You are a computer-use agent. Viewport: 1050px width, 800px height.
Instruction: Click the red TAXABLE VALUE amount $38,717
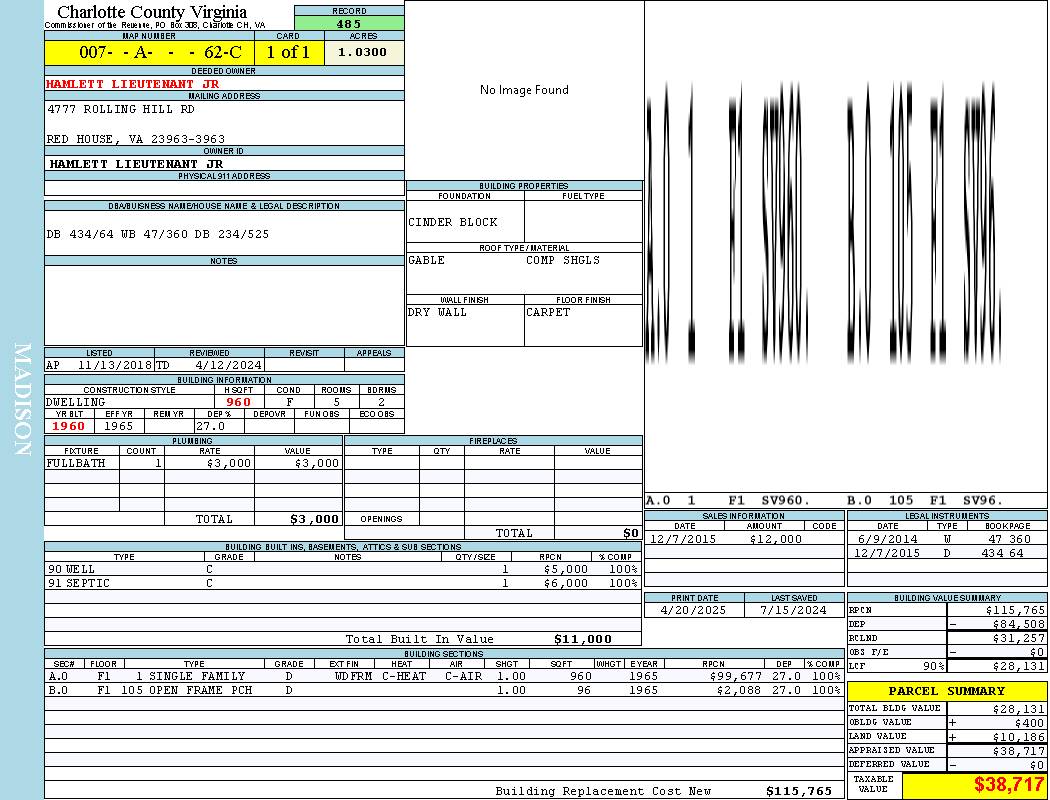[1008, 784]
